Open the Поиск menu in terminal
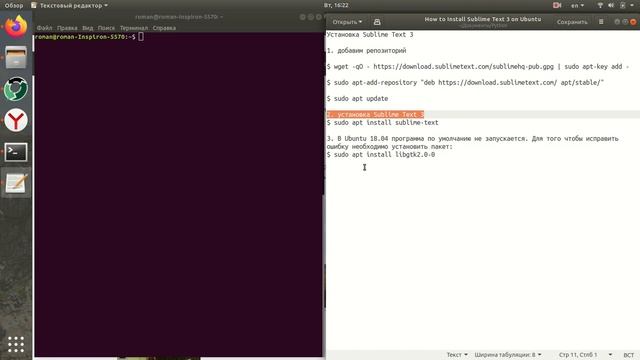Screen dimensions: 640x360 [106, 28]
